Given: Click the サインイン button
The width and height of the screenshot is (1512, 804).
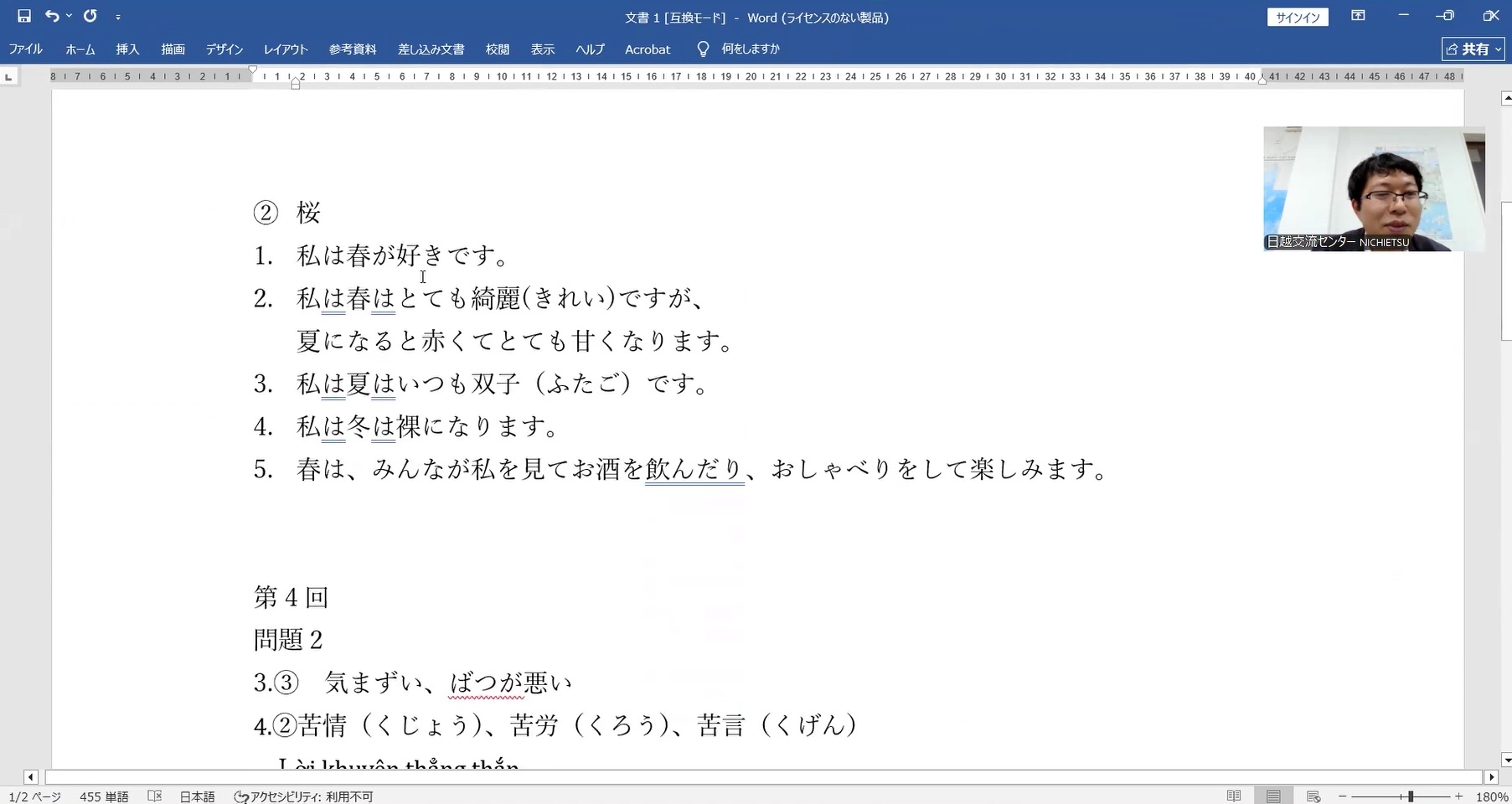Looking at the screenshot, I should click(1298, 18).
